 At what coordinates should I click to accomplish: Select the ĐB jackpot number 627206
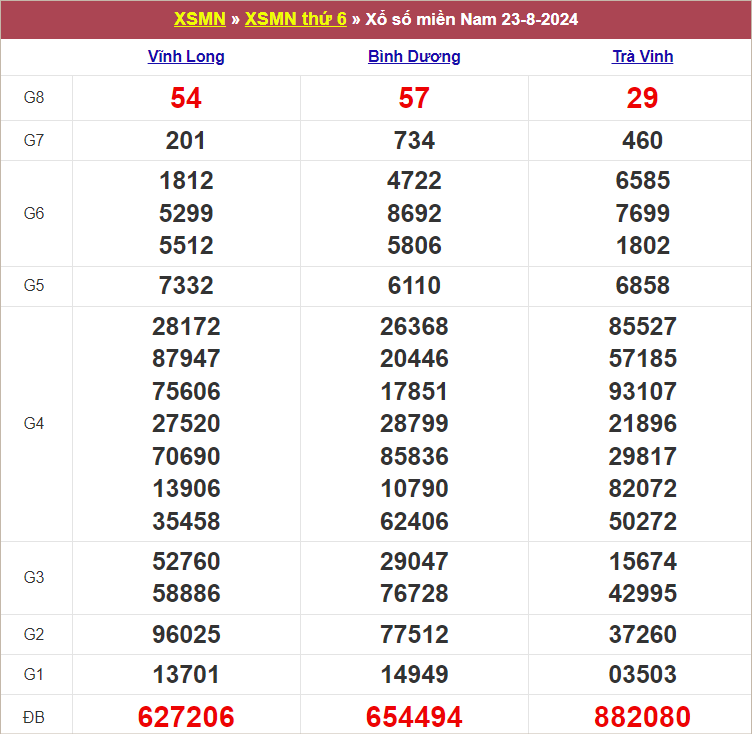tap(186, 717)
